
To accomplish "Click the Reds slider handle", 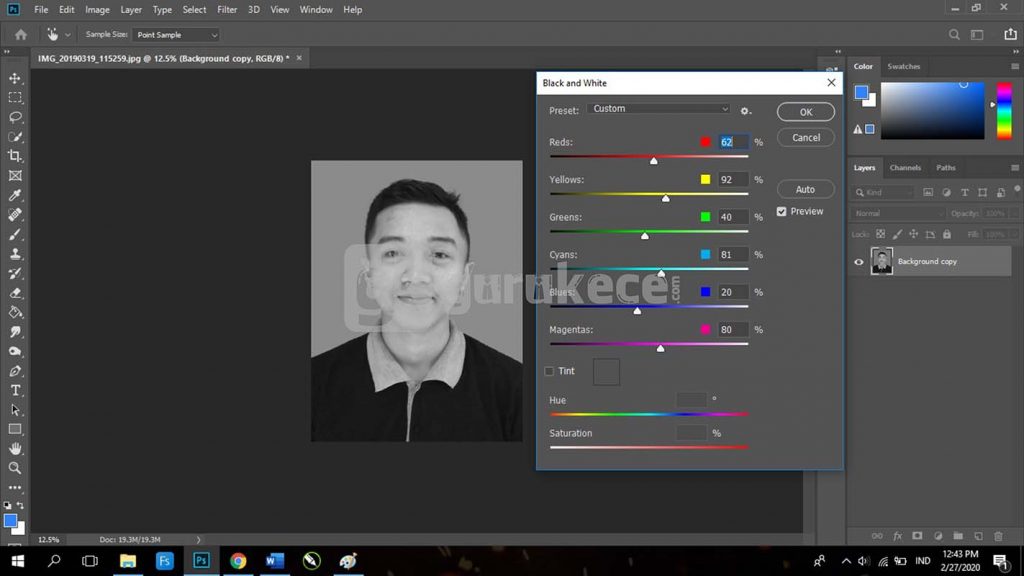I will pyautogui.click(x=654, y=161).
